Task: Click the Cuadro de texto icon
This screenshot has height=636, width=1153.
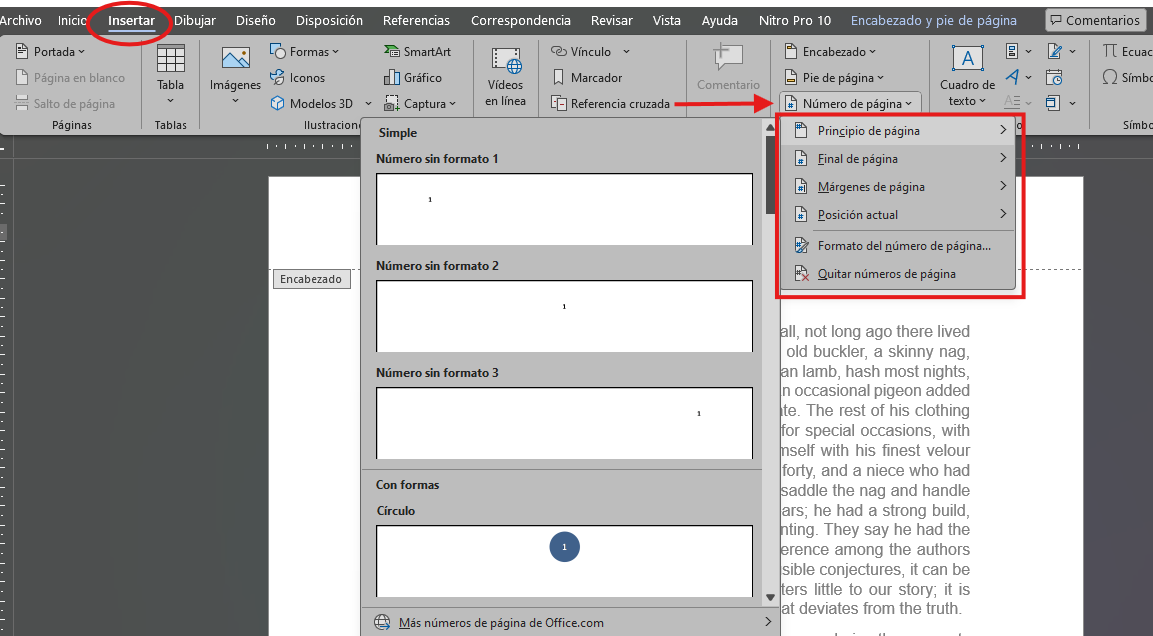Action: (967, 58)
